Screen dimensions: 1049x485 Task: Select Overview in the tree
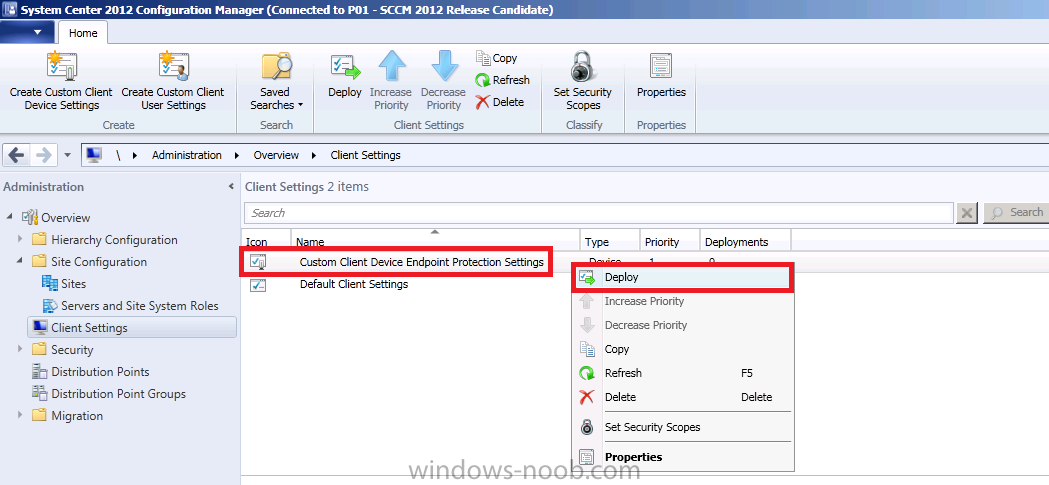[x=66, y=217]
